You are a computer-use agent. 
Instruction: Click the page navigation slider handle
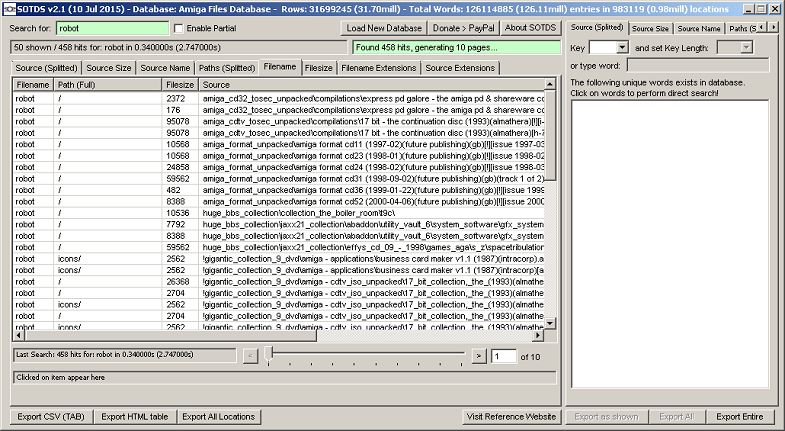click(x=267, y=355)
